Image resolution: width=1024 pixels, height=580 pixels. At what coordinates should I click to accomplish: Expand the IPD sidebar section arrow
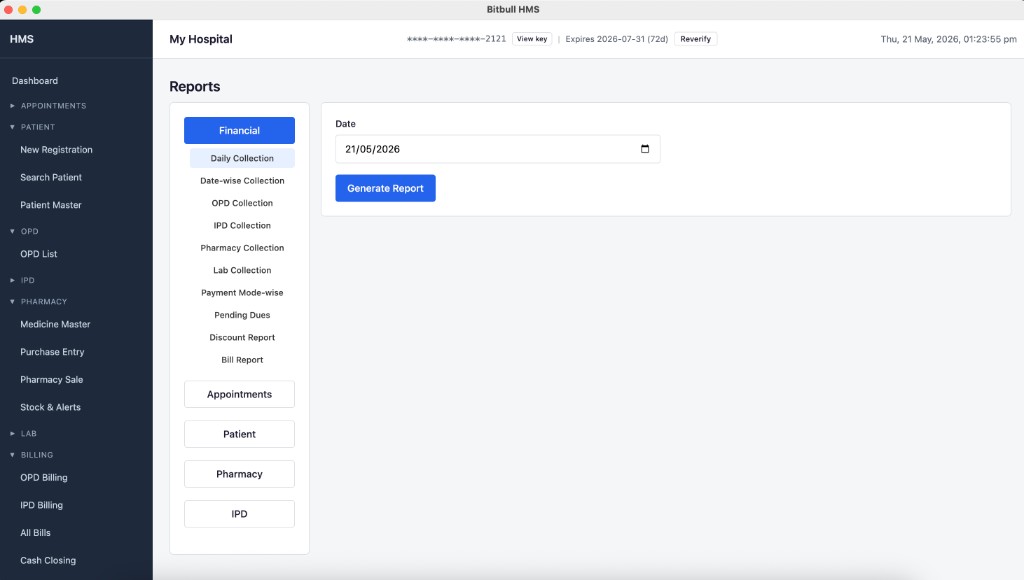click(x=12, y=280)
